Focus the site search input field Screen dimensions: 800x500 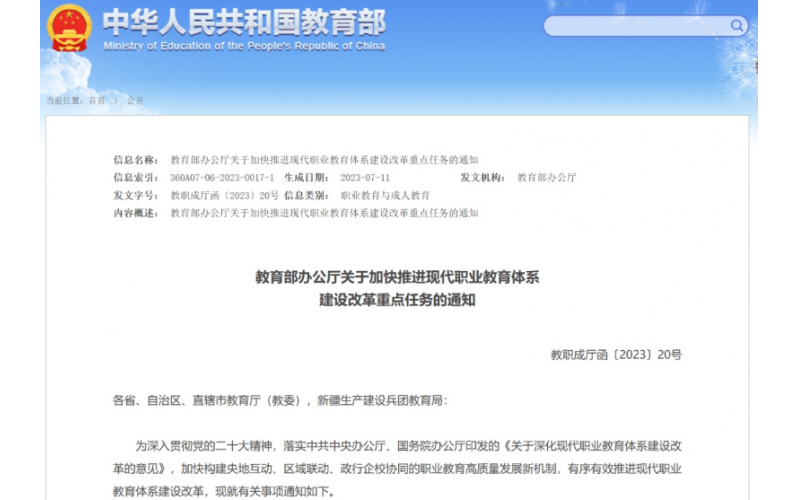(645, 26)
